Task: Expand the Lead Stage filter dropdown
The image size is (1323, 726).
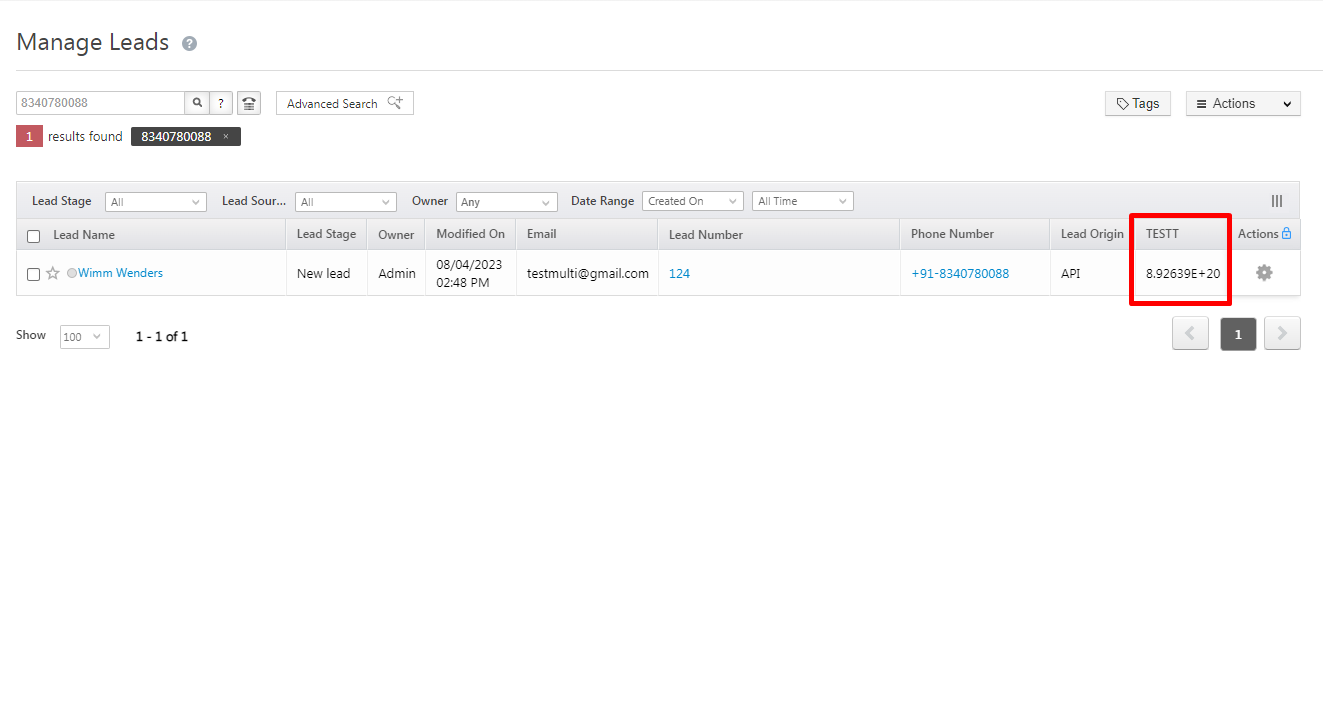Action: click(155, 202)
